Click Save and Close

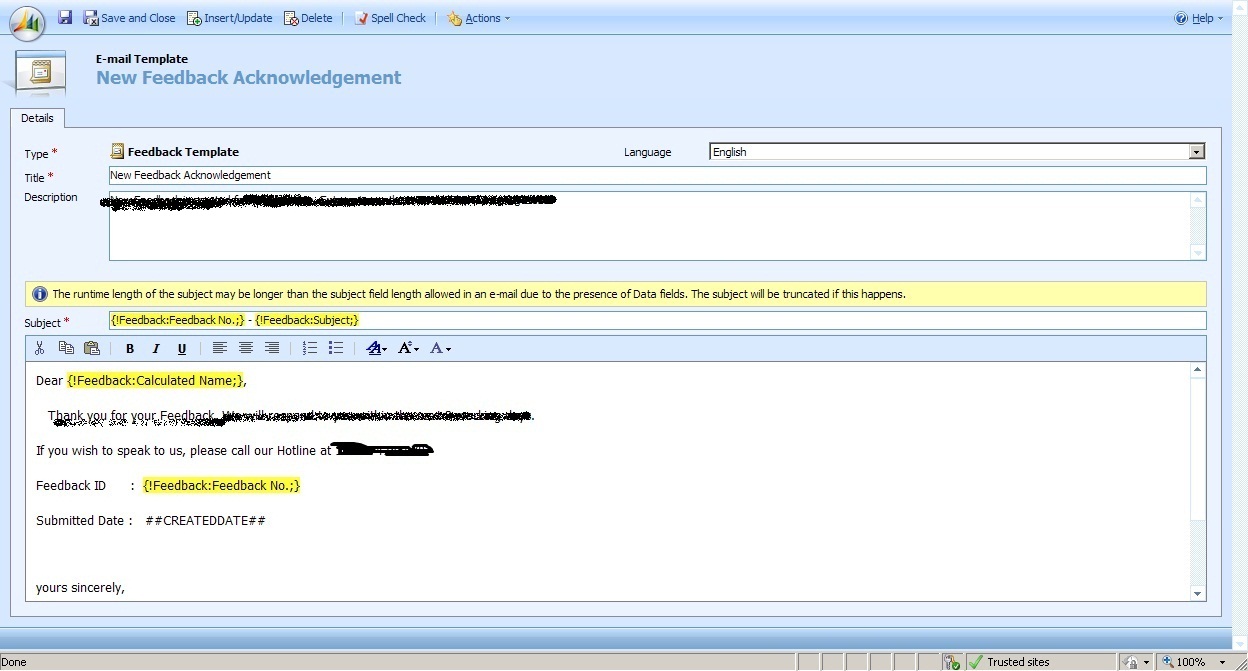(x=130, y=17)
